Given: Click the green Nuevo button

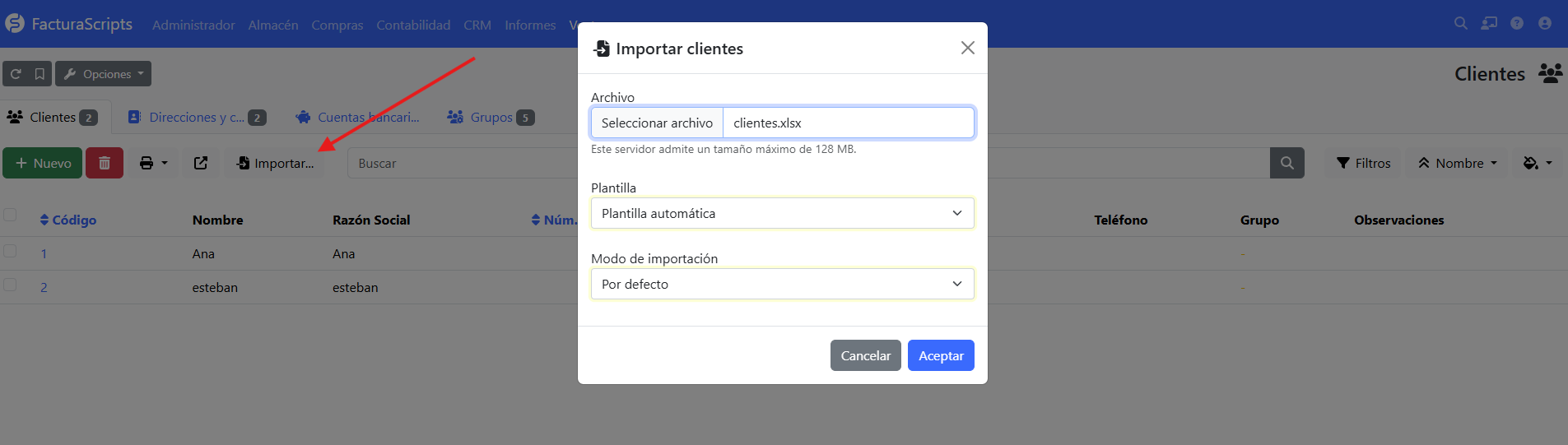Looking at the screenshot, I should (x=43, y=163).
